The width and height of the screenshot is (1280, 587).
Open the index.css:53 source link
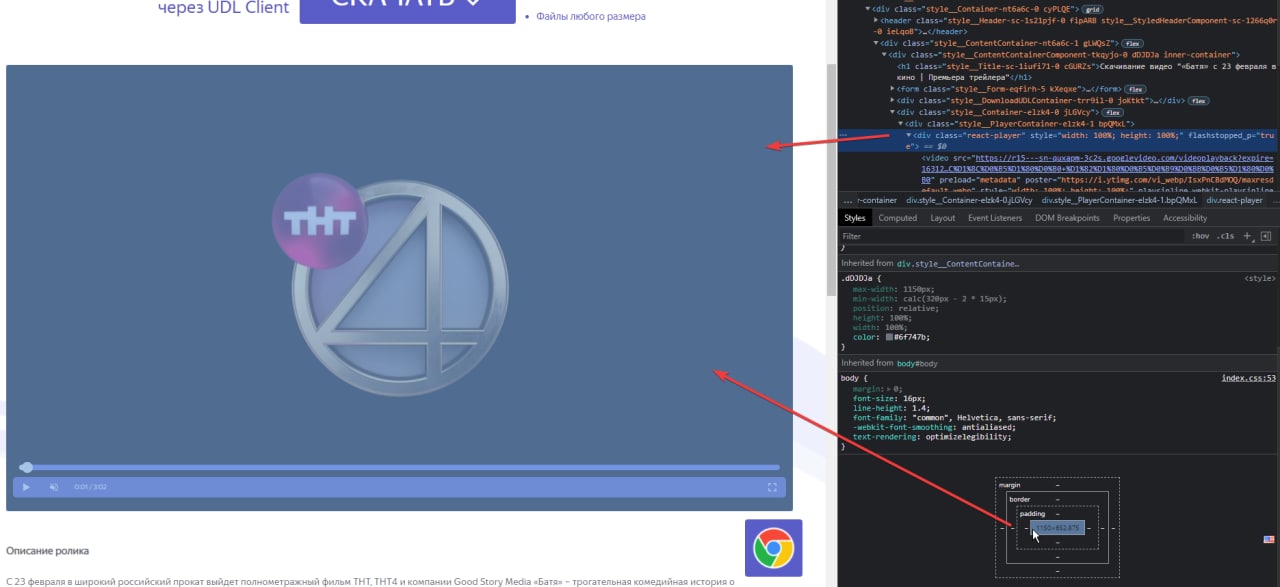pyautogui.click(x=1249, y=378)
